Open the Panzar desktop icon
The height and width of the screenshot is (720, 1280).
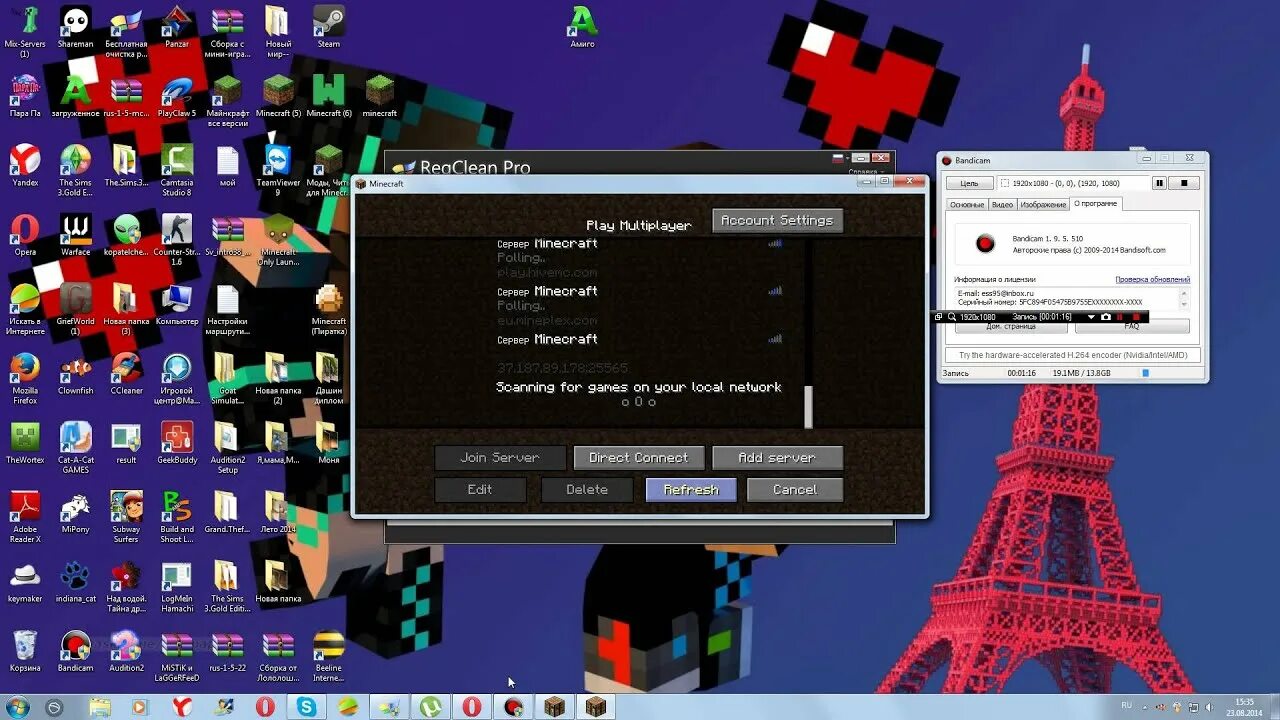(x=177, y=27)
